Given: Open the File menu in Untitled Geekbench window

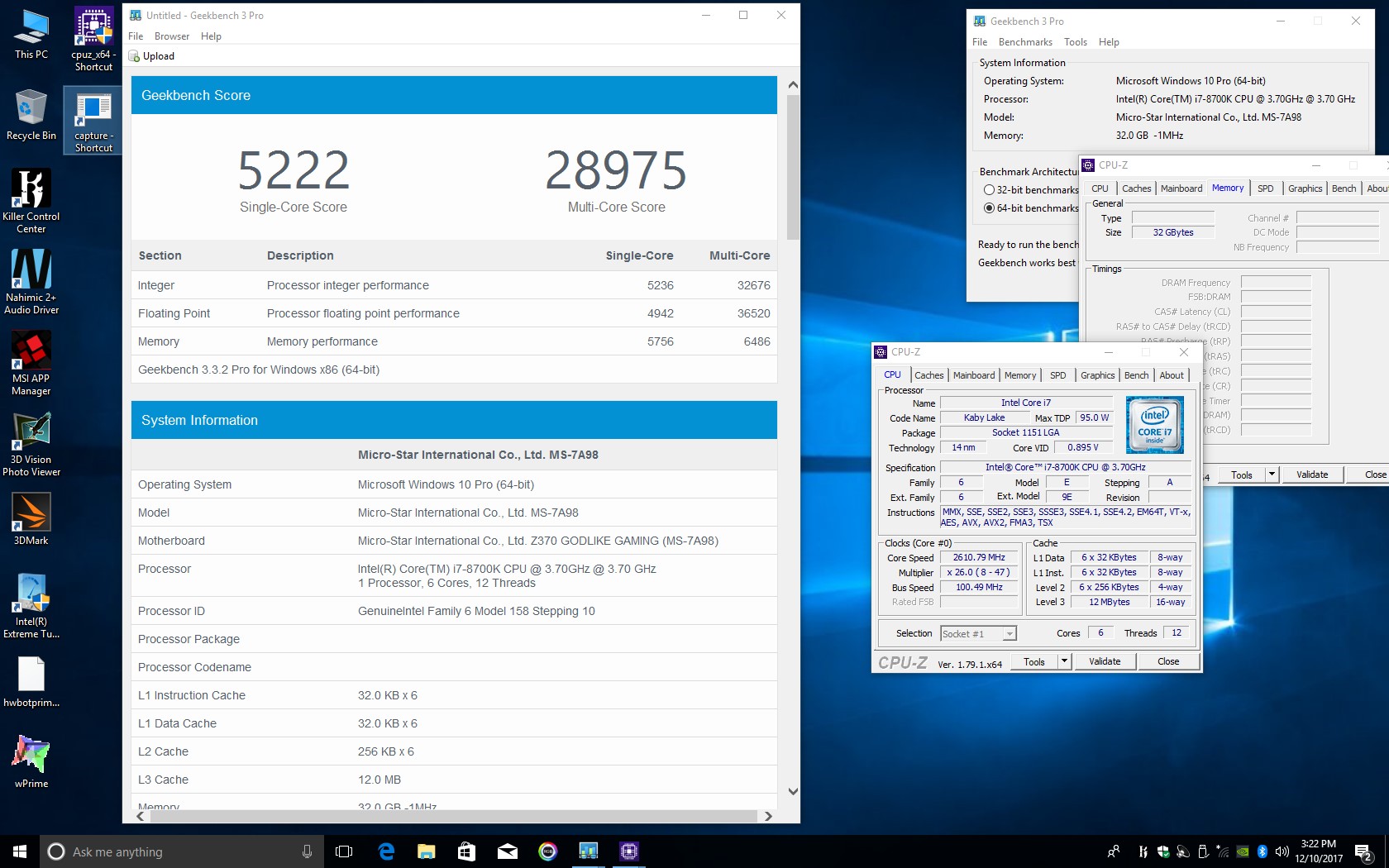Looking at the screenshot, I should click(x=136, y=36).
